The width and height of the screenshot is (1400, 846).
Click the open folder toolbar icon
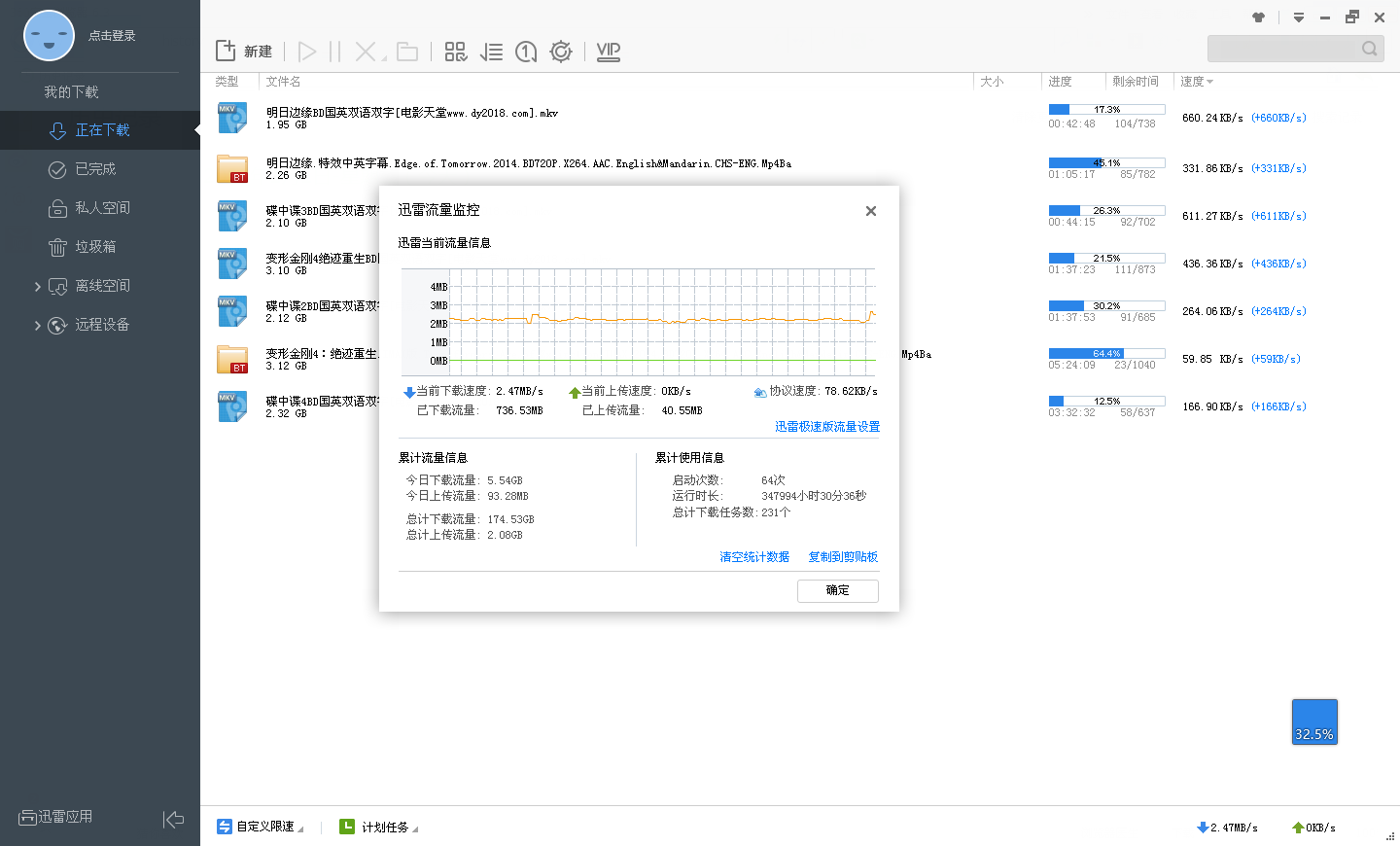[x=407, y=52]
